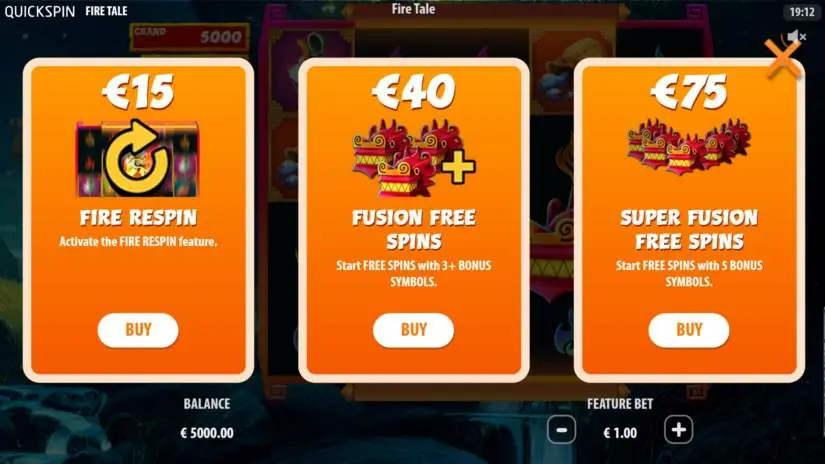Close the feature buy menu
The width and height of the screenshot is (825, 464).
783,58
